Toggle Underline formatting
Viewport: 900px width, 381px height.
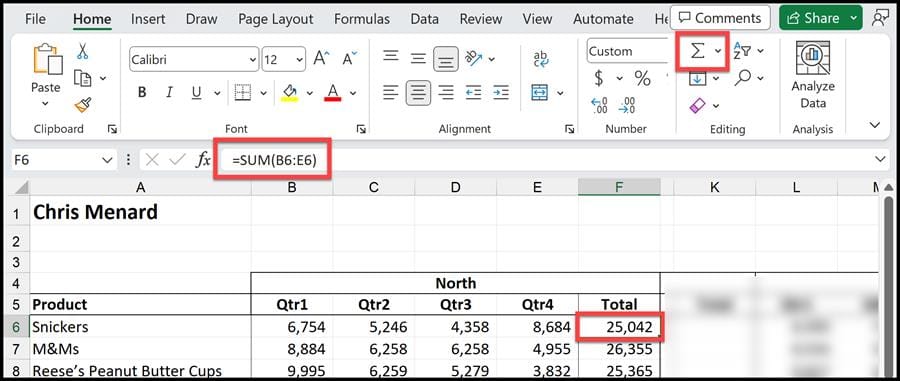tap(196, 92)
